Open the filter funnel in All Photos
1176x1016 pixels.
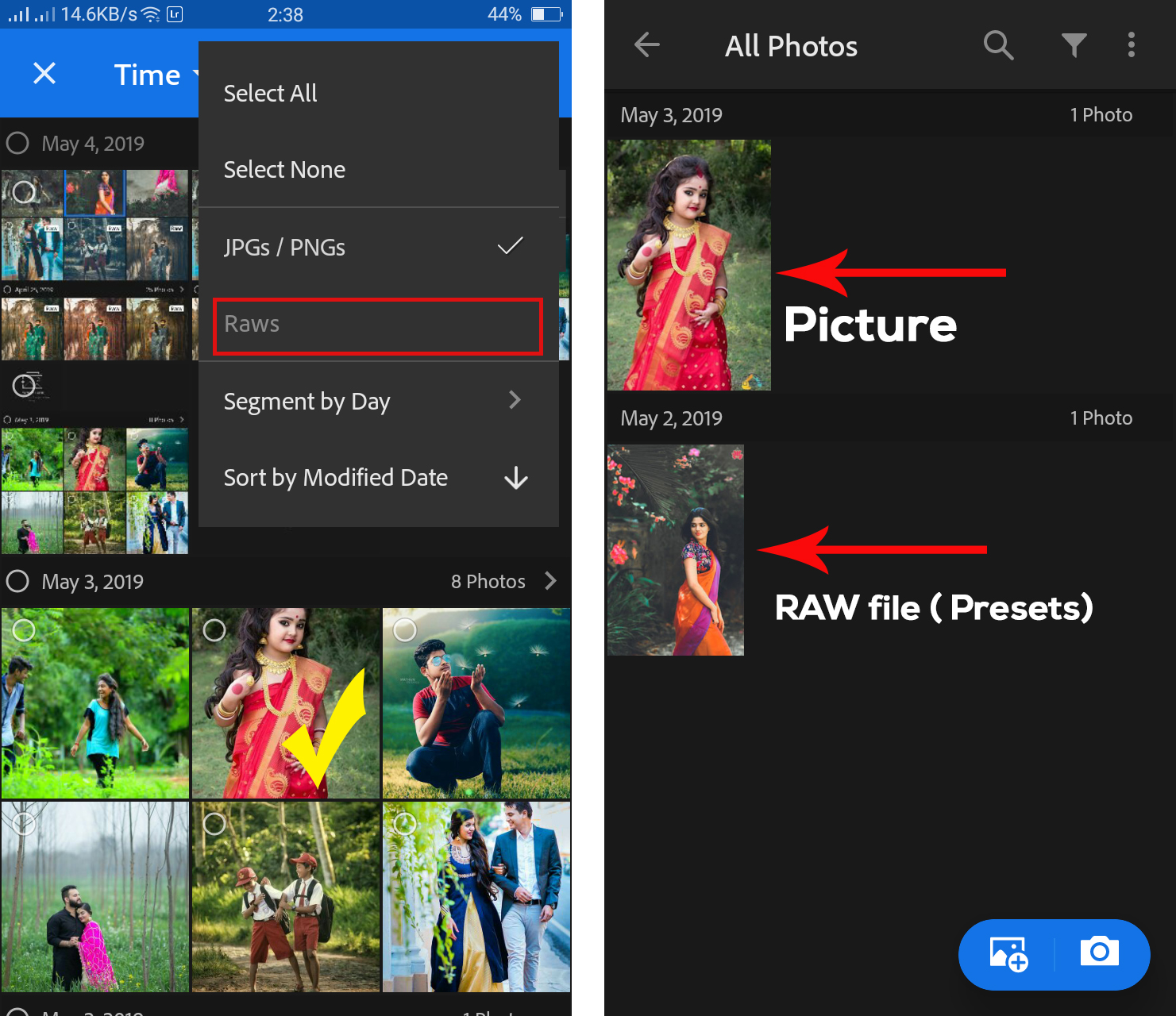point(1074,45)
